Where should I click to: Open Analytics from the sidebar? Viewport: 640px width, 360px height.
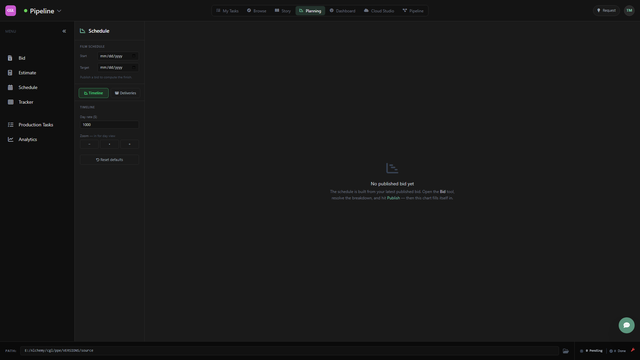coord(27,139)
